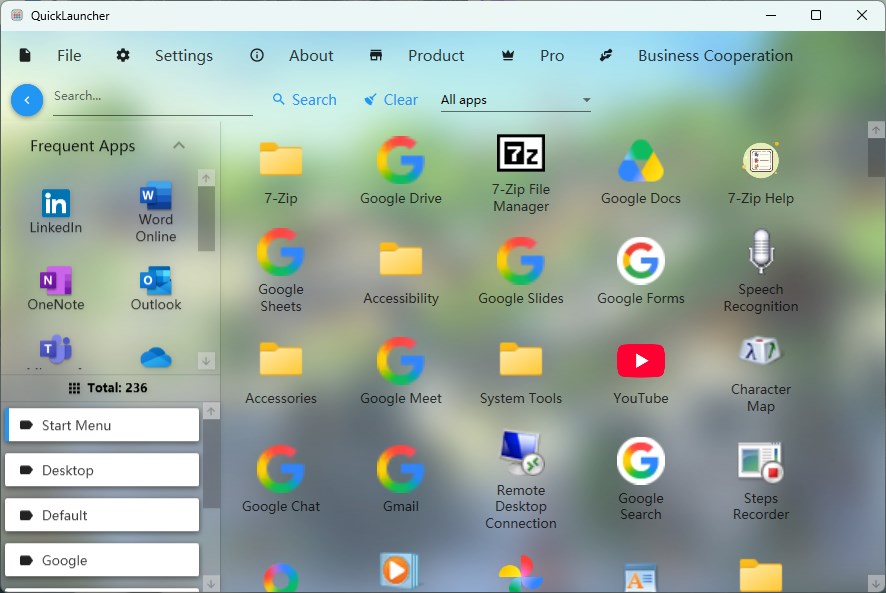Open the Windows Media Player icon
This screenshot has height=593, width=886.
click(x=401, y=571)
